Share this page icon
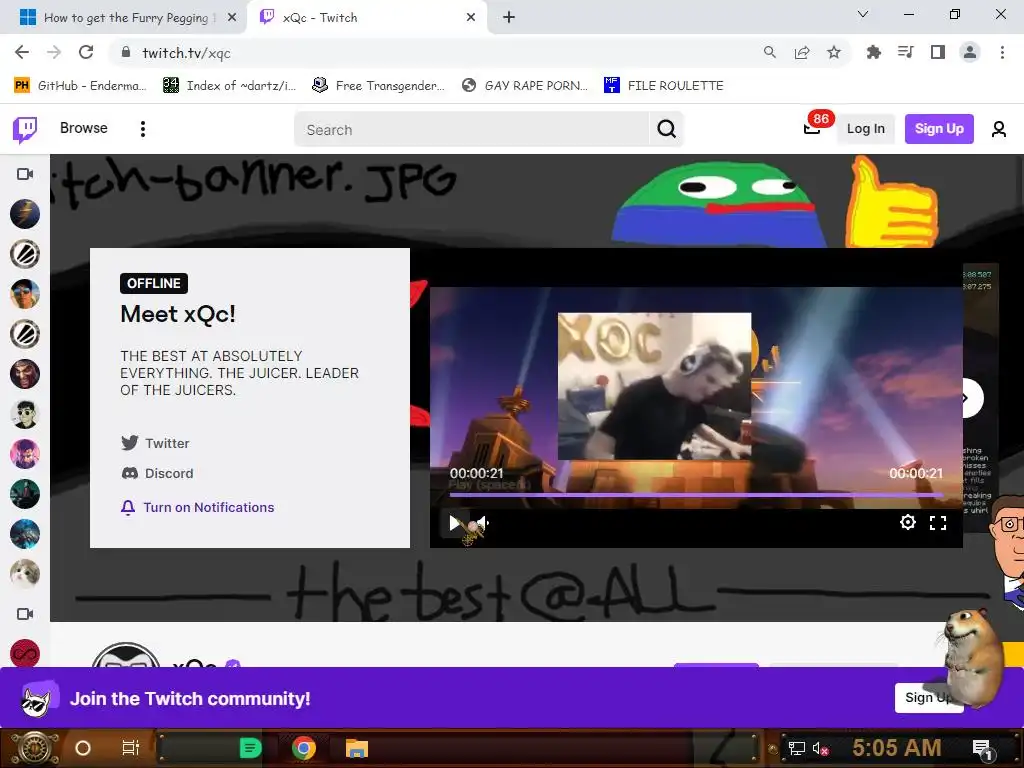1024x768 pixels. [802, 52]
